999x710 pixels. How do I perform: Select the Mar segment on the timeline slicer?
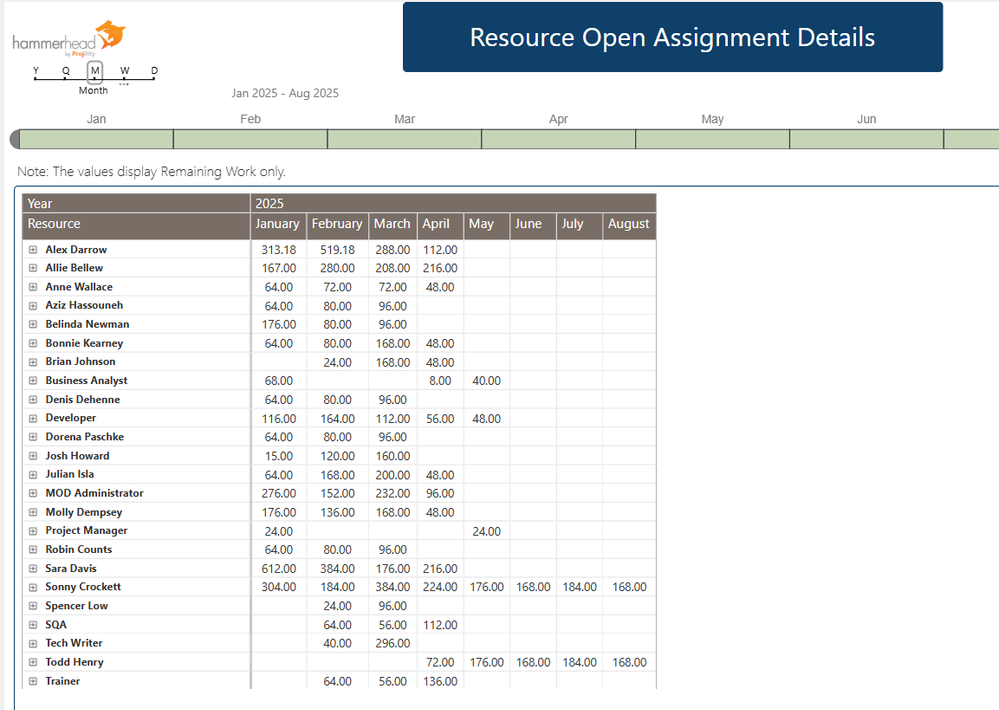405,139
